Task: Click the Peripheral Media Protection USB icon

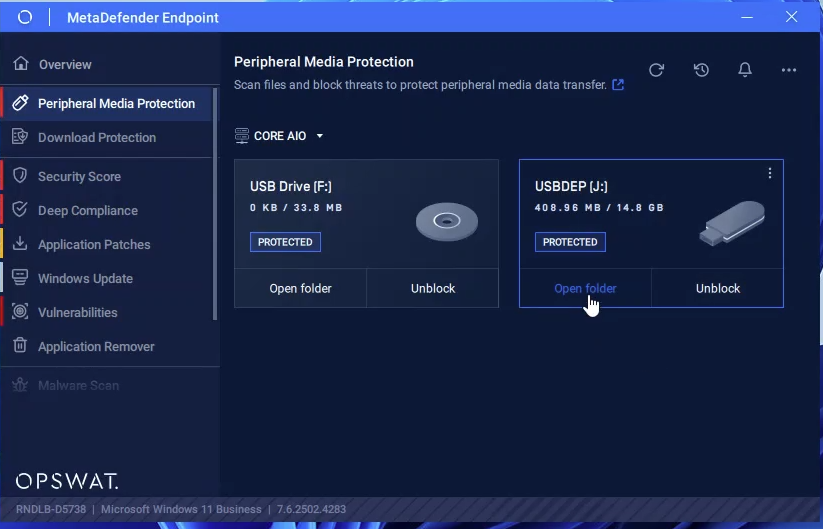Action: click(x=20, y=103)
